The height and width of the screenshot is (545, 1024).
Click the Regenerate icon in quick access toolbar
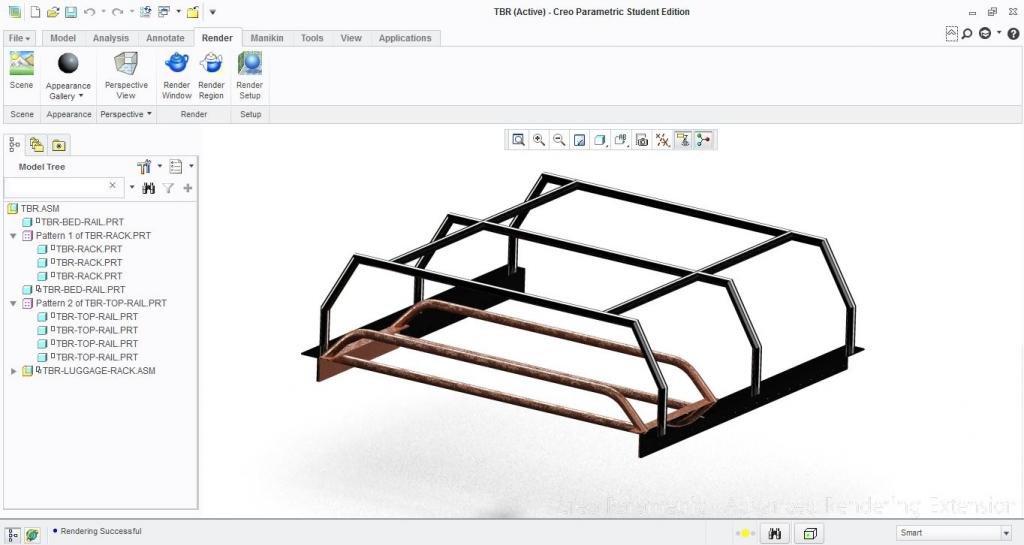[x=146, y=12]
